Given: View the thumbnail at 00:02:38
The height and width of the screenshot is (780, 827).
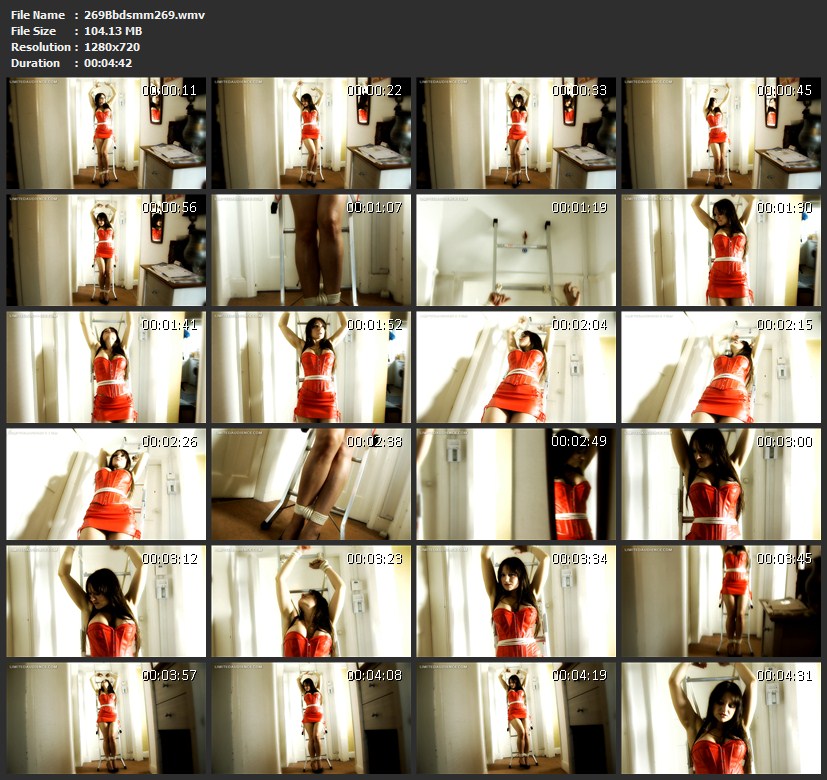Looking at the screenshot, I should [x=311, y=484].
